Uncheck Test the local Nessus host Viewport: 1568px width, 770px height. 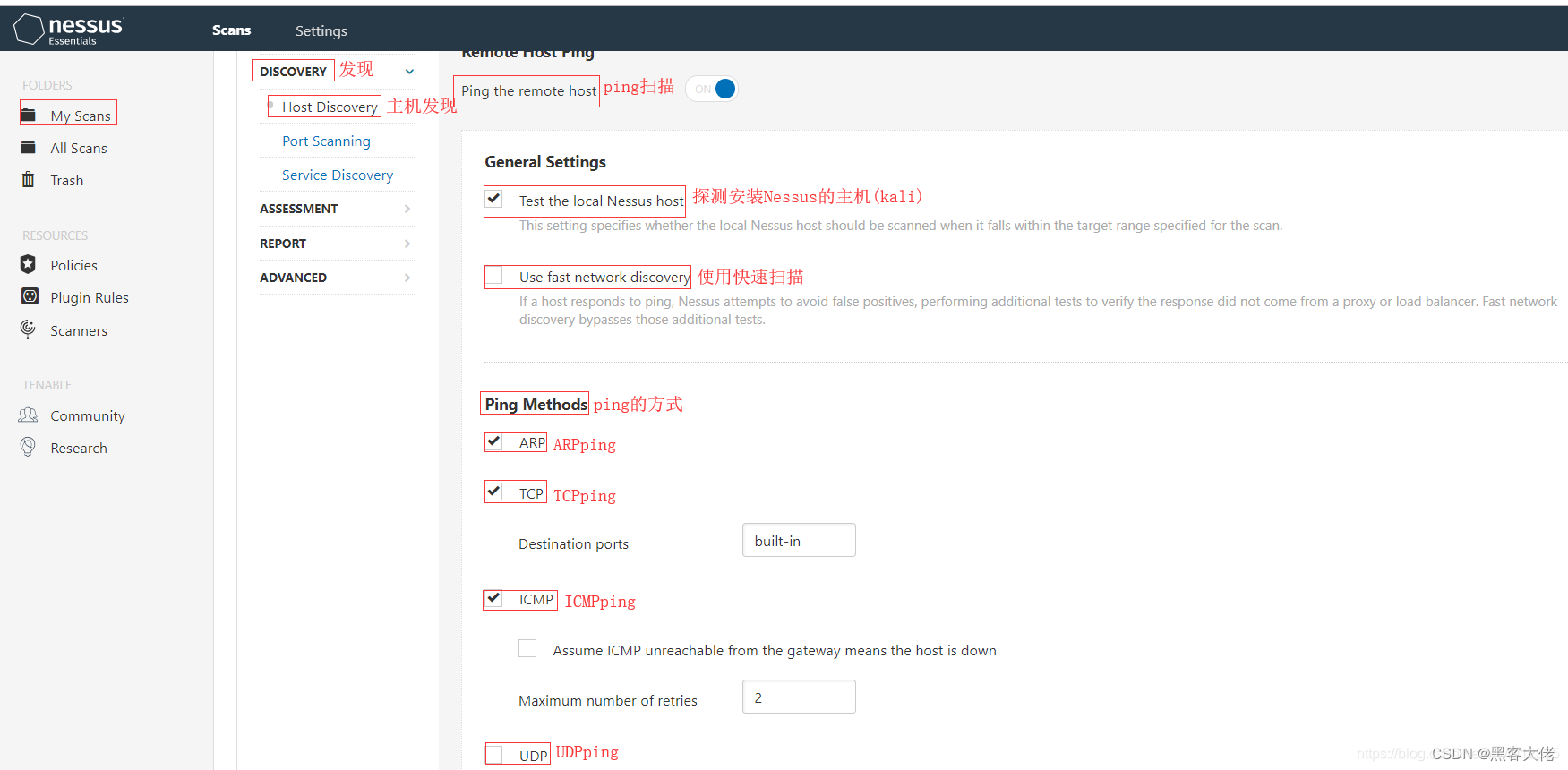click(494, 199)
